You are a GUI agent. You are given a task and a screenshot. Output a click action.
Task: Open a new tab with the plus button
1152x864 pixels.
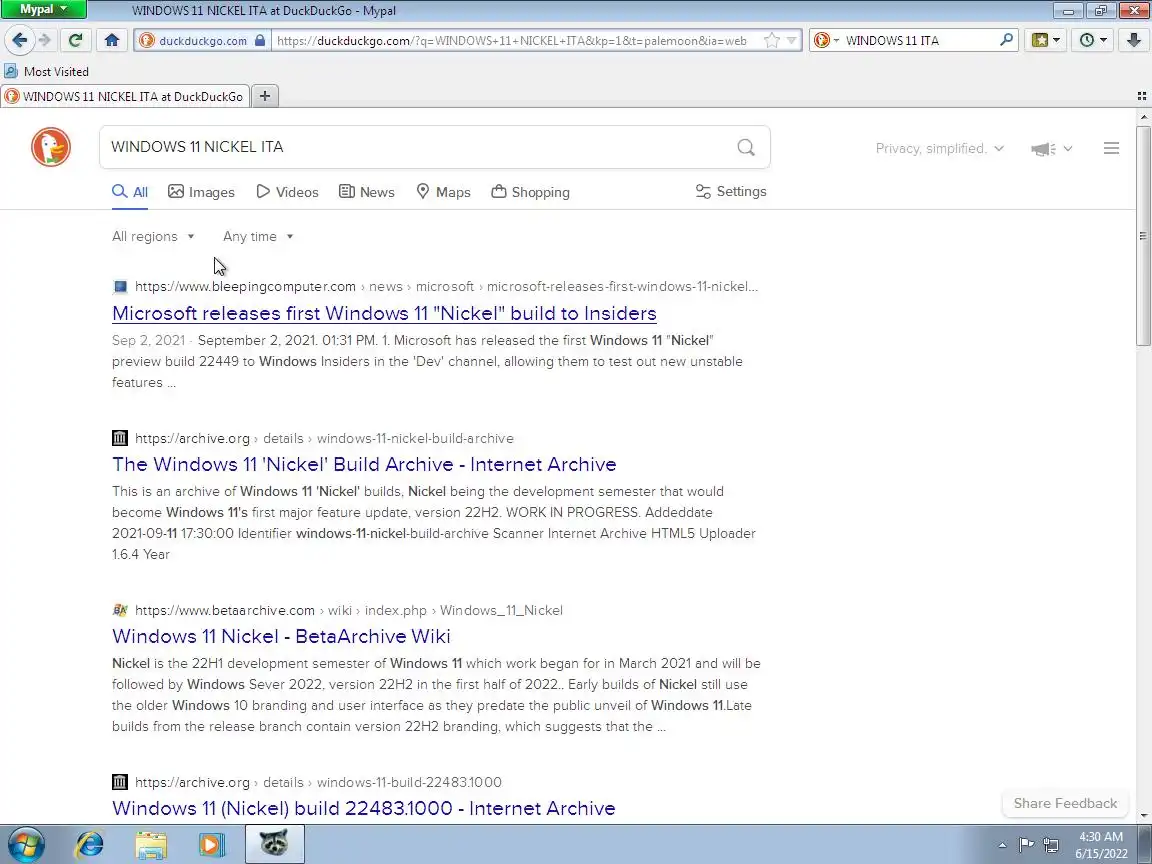pos(265,96)
